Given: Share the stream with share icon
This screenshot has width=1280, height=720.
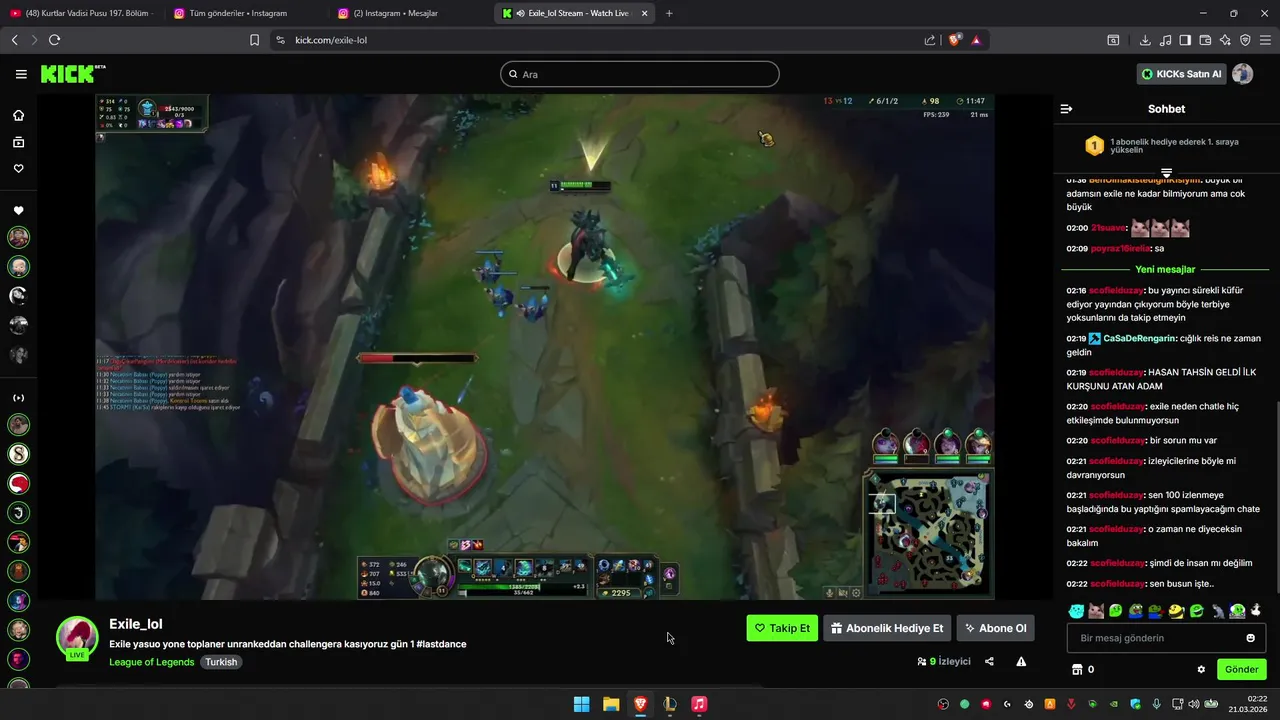Looking at the screenshot, I should coord(989,661).
